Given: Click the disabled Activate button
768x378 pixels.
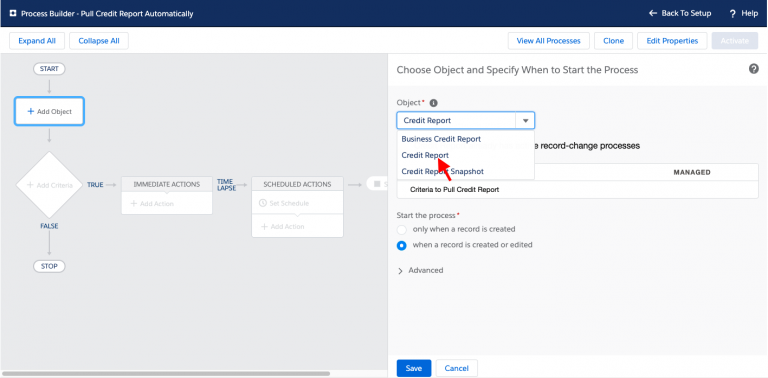Looking at the screenshot, I should click(x=735, y=41).
